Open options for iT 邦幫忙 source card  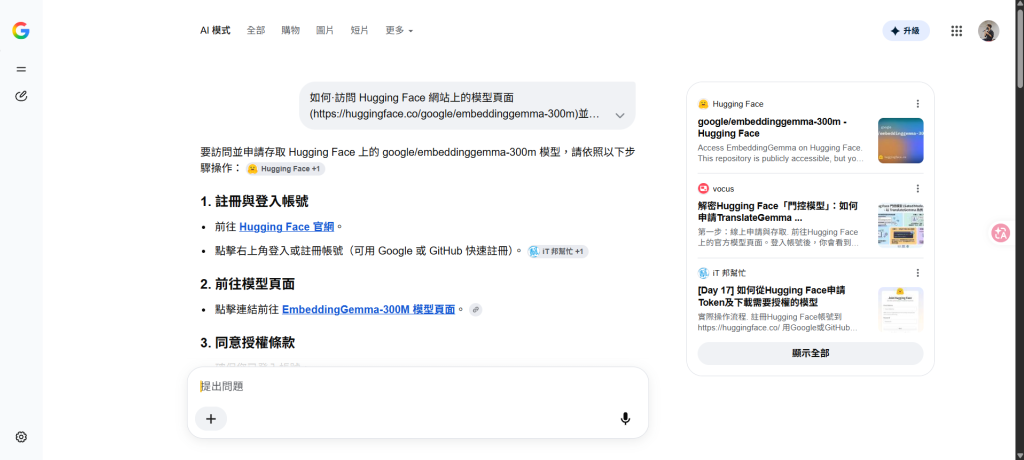pyautogui.click(x=918, y=273)
